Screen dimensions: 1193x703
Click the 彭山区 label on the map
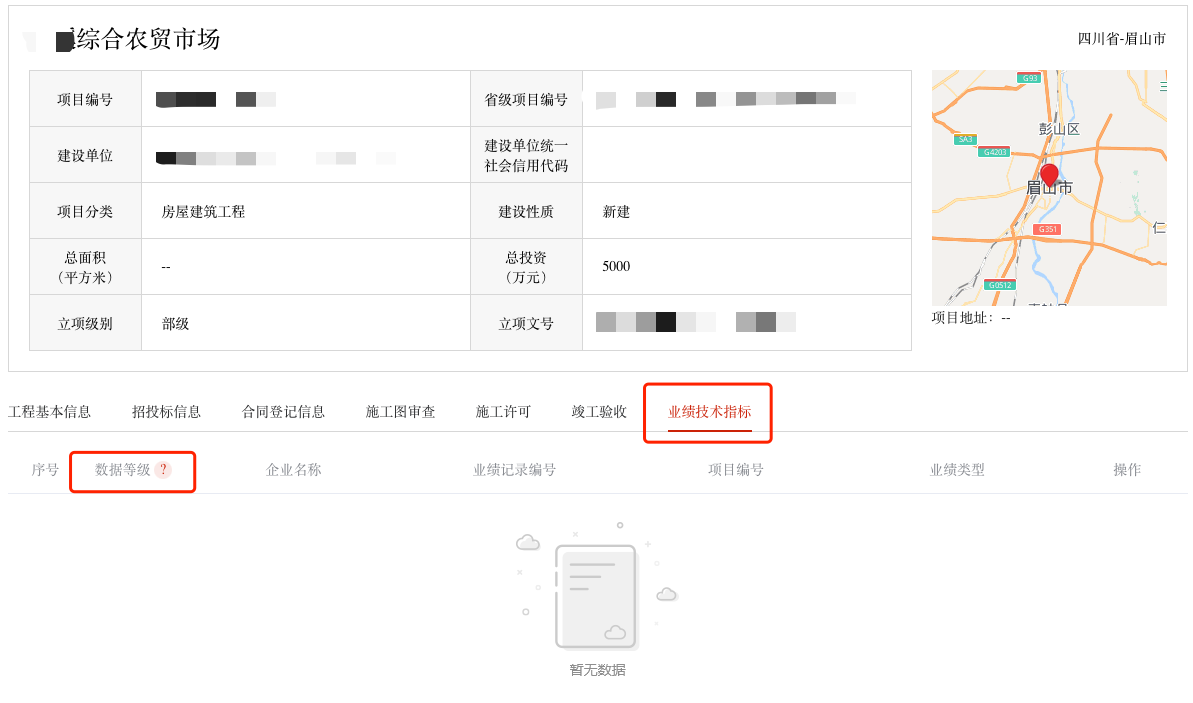click(x=1059, y=129)
